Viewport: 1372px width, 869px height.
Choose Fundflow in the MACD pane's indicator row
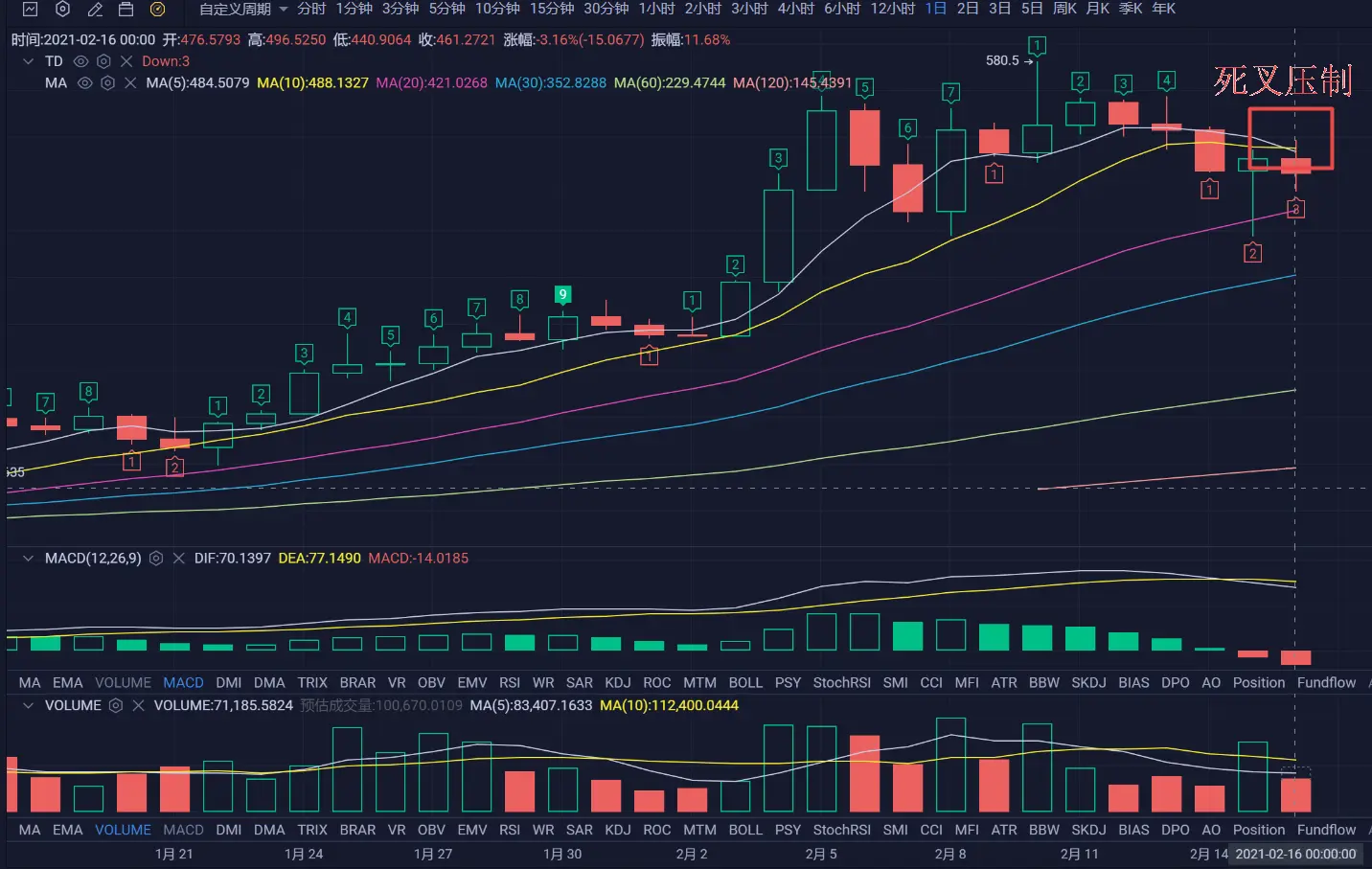pos(1326,682)
